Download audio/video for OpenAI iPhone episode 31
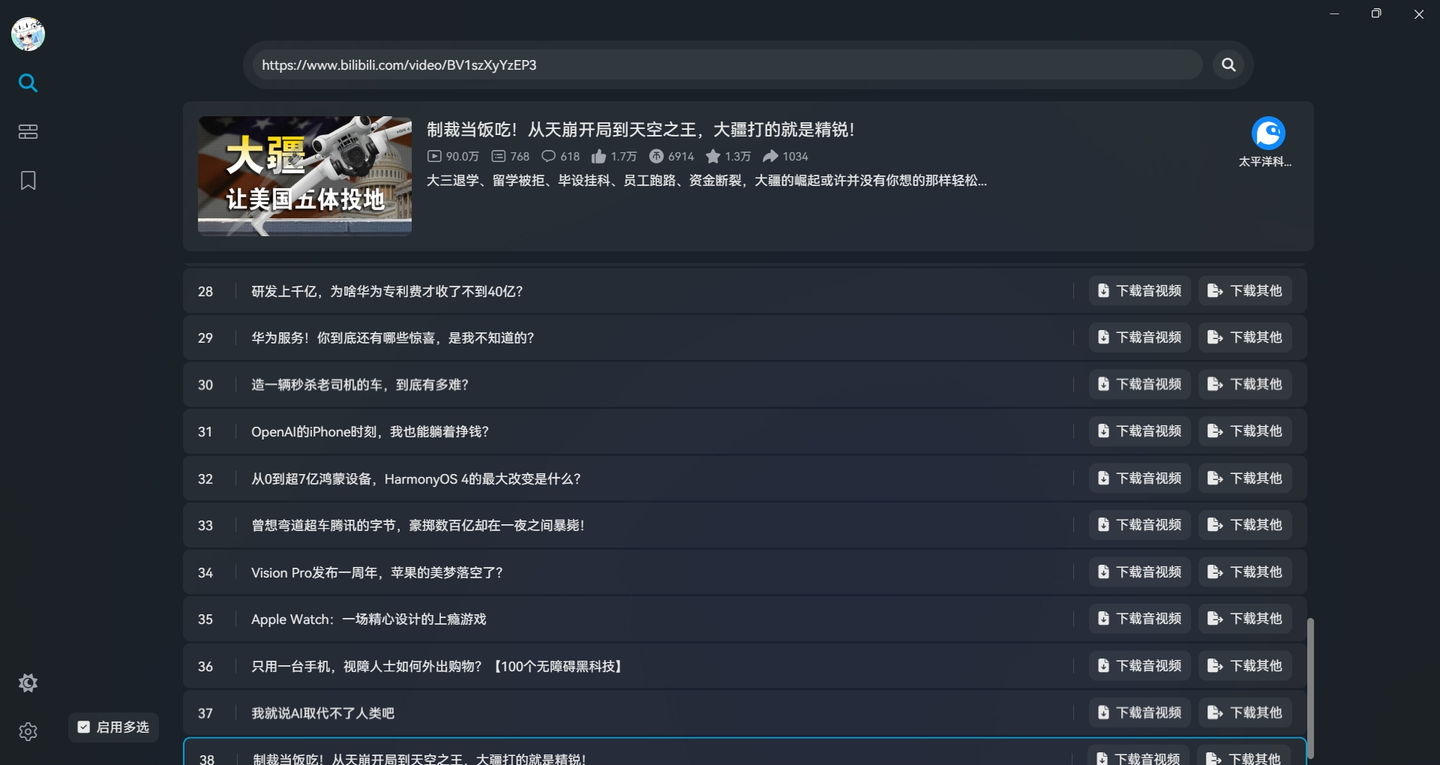1440x765 pixels. 1138,430
